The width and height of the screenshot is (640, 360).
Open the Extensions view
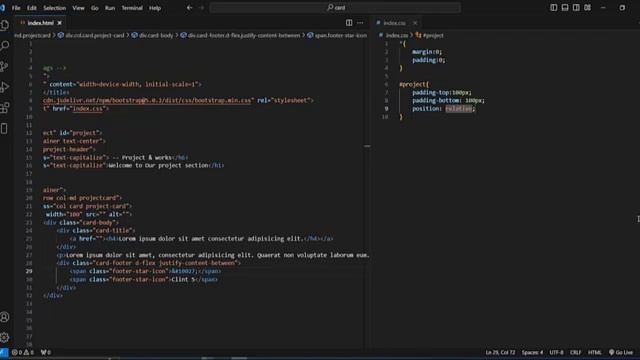[5, 108]
